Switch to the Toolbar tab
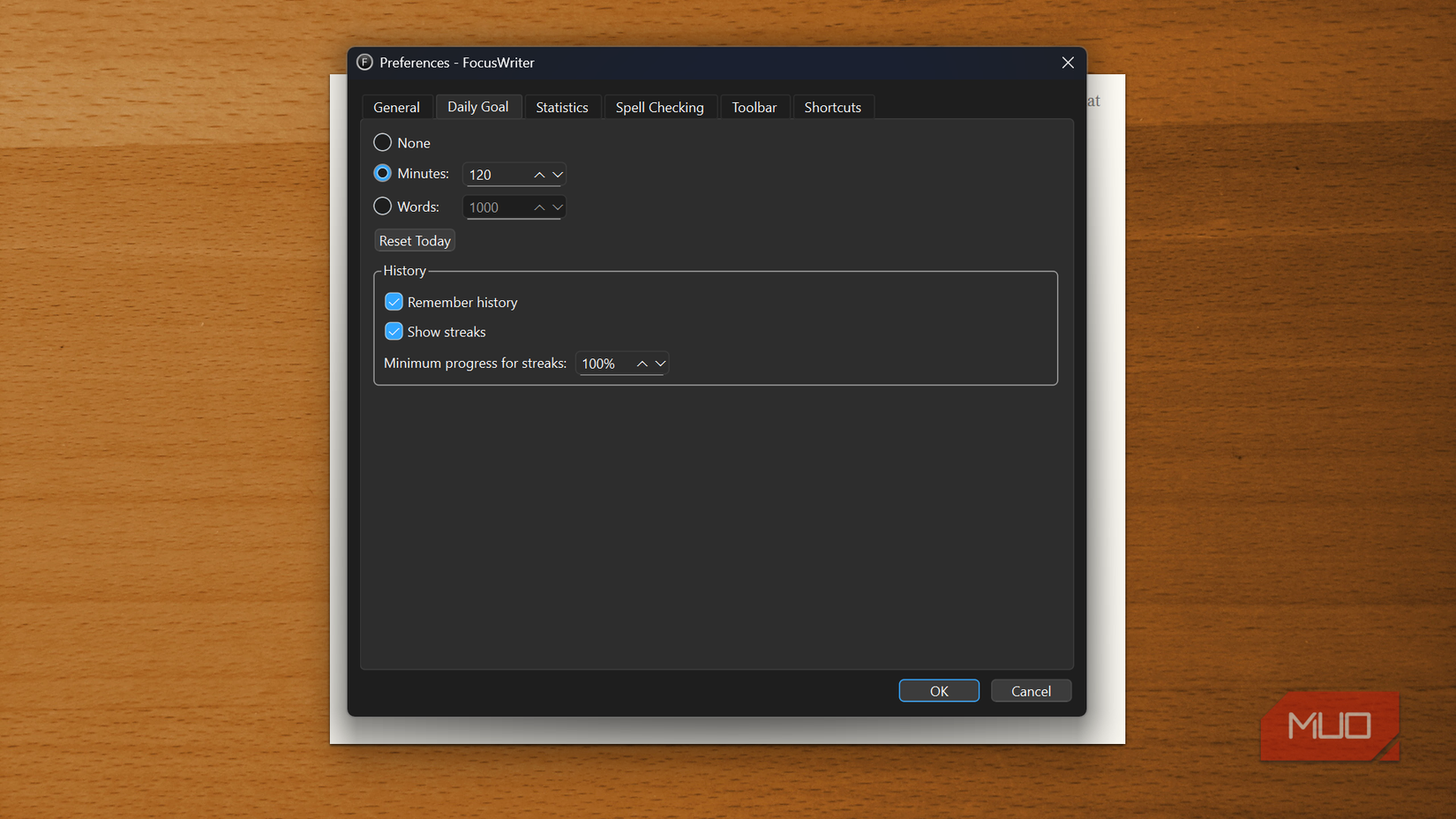 click(754, 106)
